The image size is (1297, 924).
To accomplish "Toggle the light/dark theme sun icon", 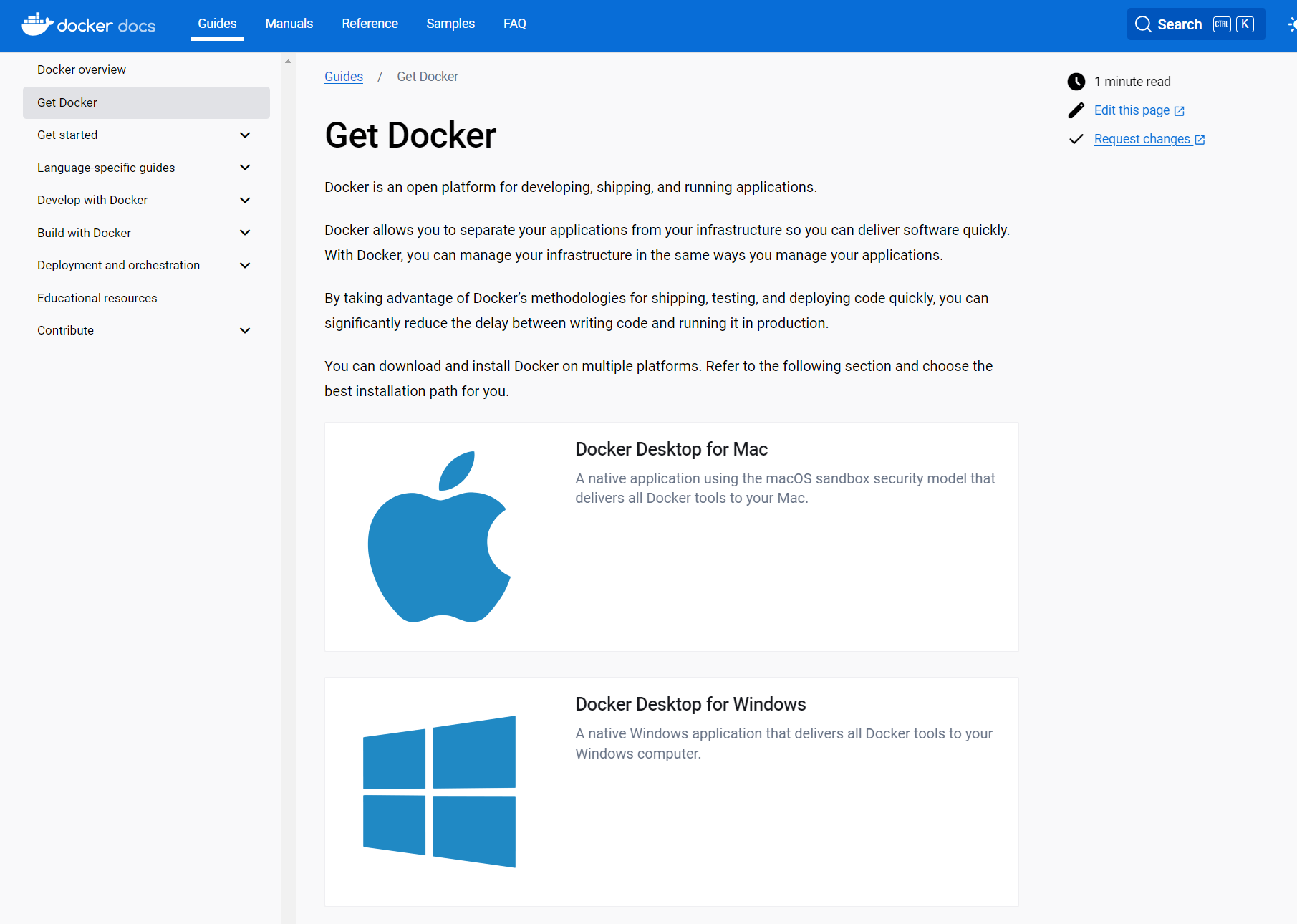I will (1292, 24).
